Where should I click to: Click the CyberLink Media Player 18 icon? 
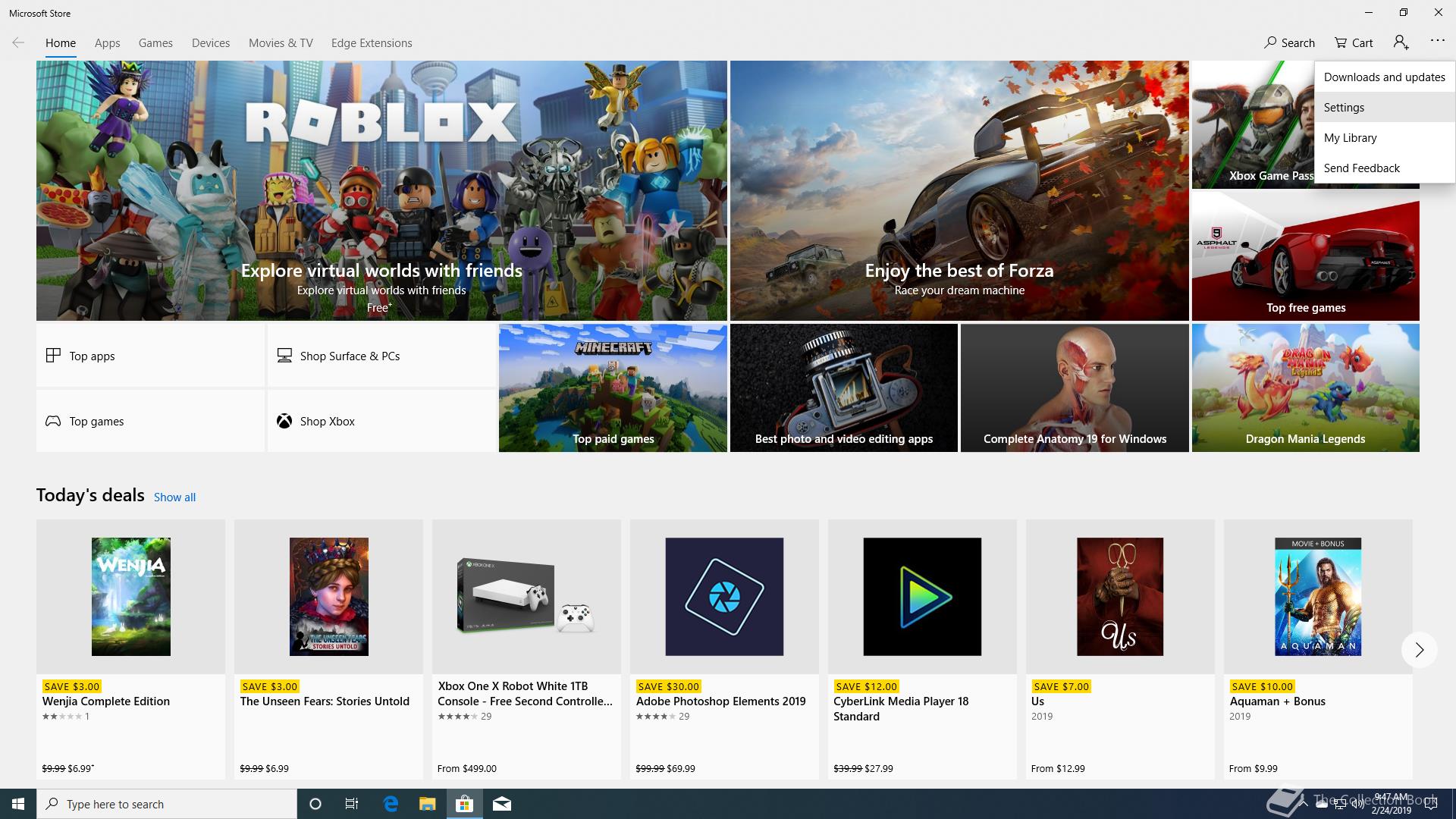tap(922, 597)
